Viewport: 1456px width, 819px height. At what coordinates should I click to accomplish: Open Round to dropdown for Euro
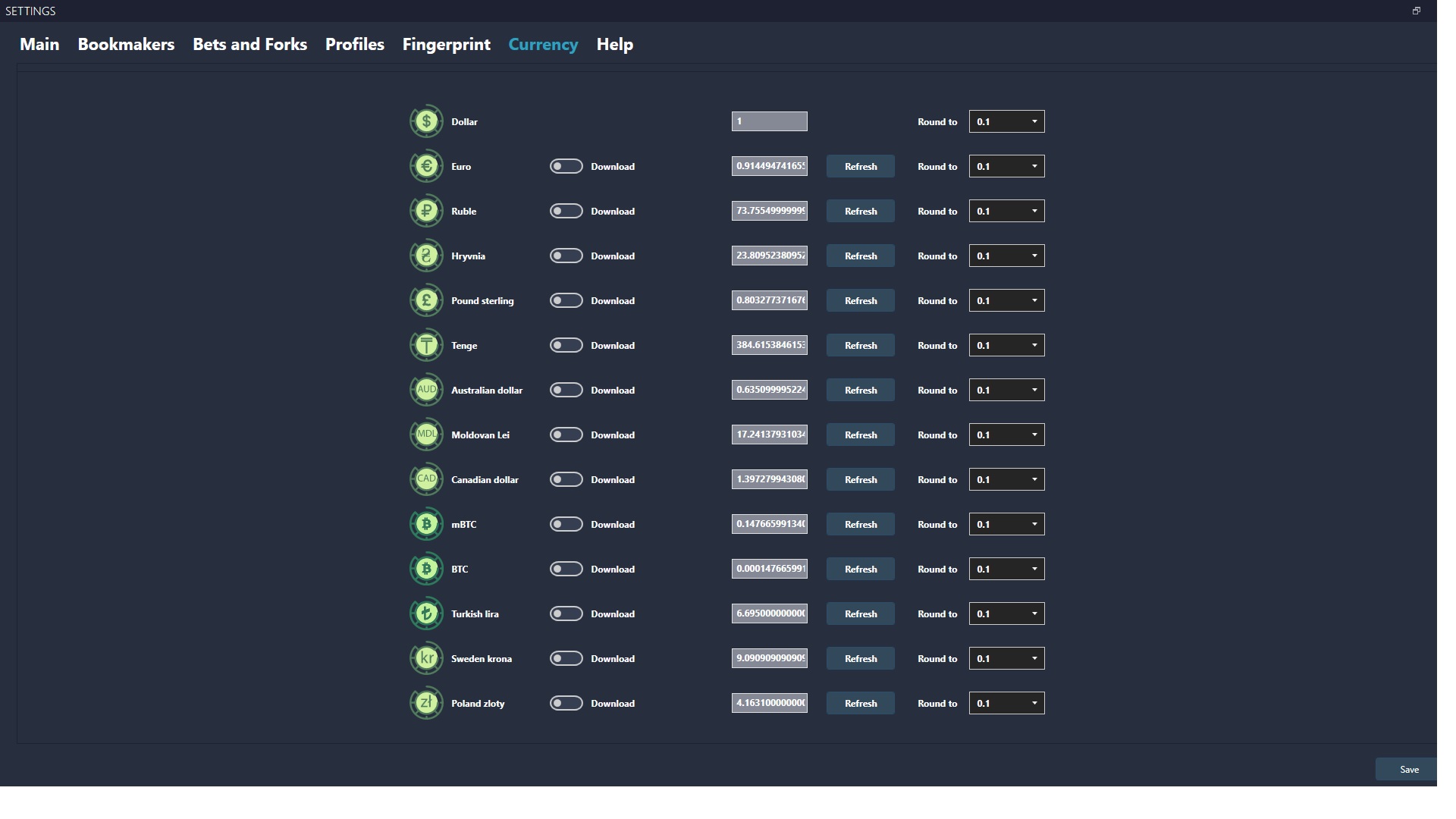[x=1007, y=166]
